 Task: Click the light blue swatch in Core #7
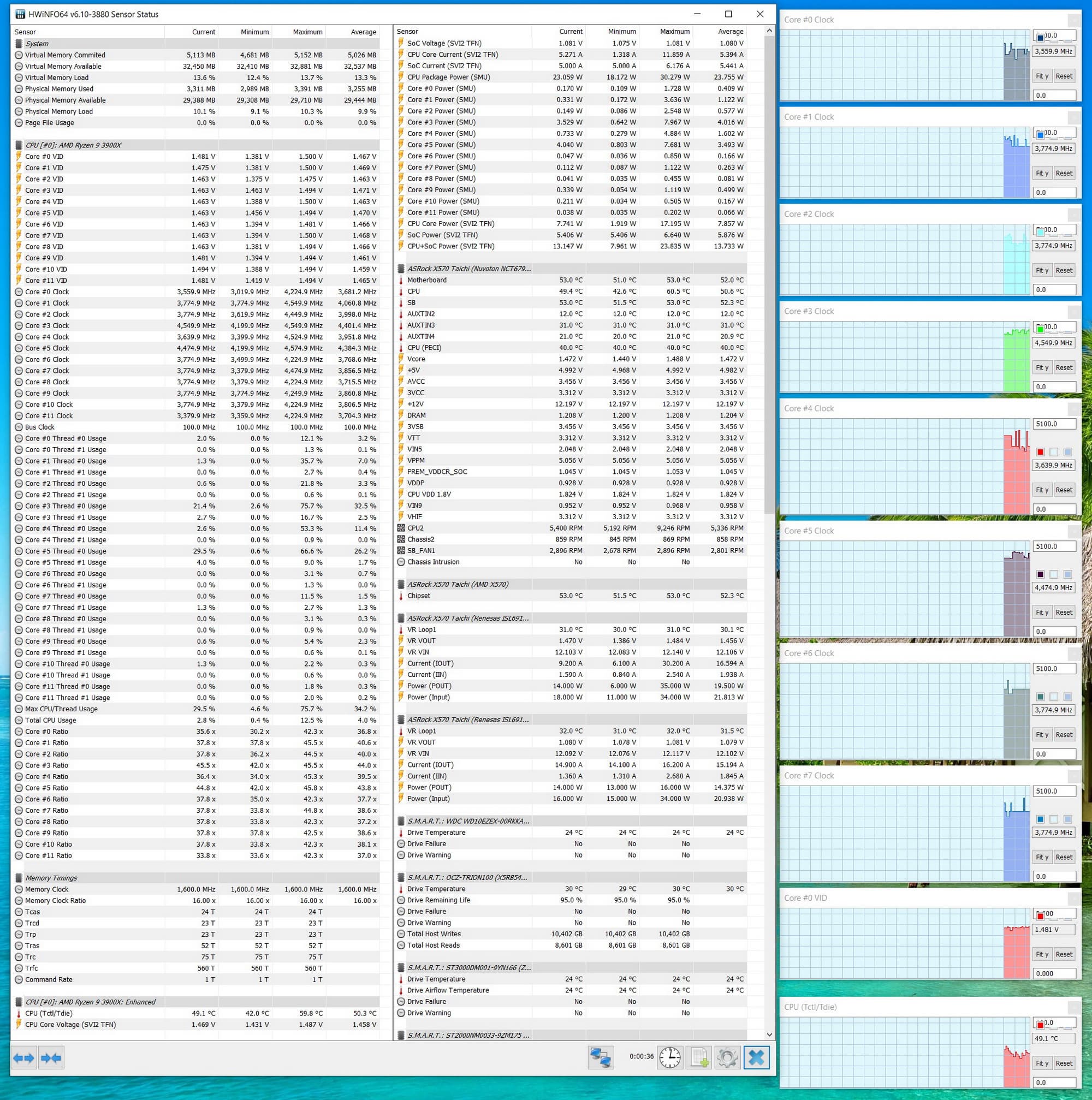(1067, 819)
